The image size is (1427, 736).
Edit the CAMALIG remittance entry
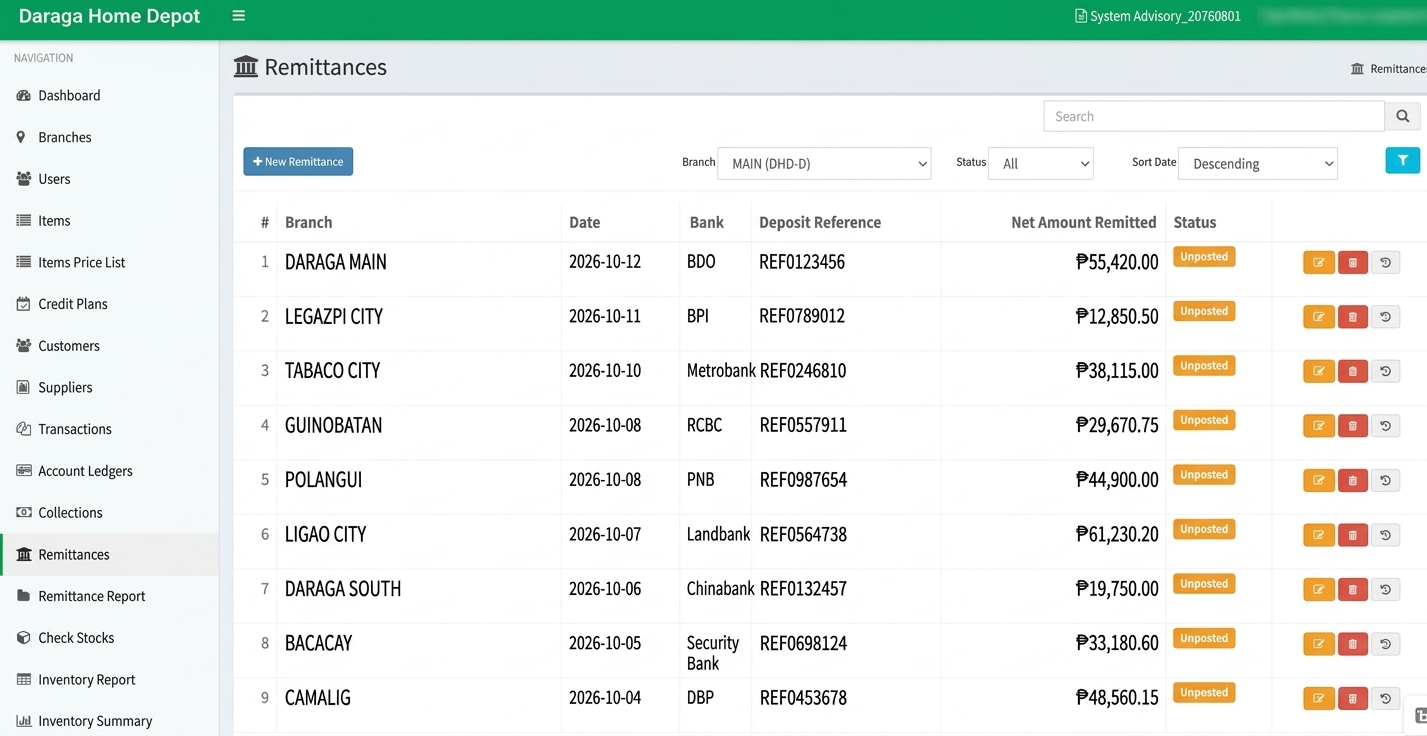tap(1319, 698)
